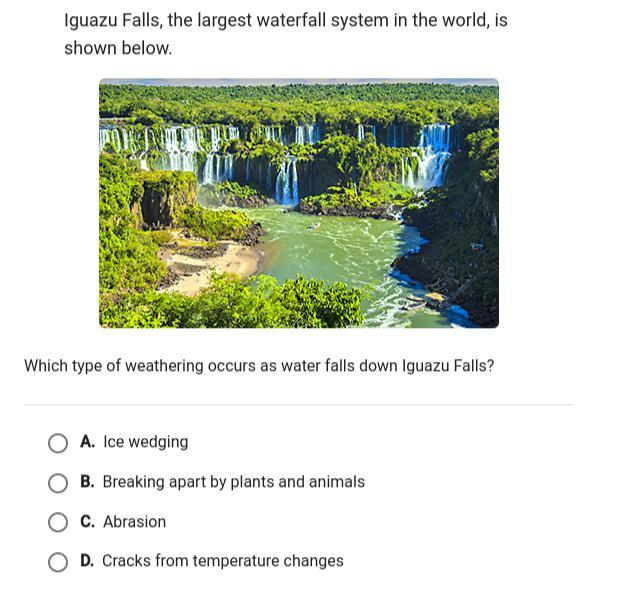Screen dimensions: 640x590
Task: Select the Ice wedging radio button
Action: coord(58,443)
